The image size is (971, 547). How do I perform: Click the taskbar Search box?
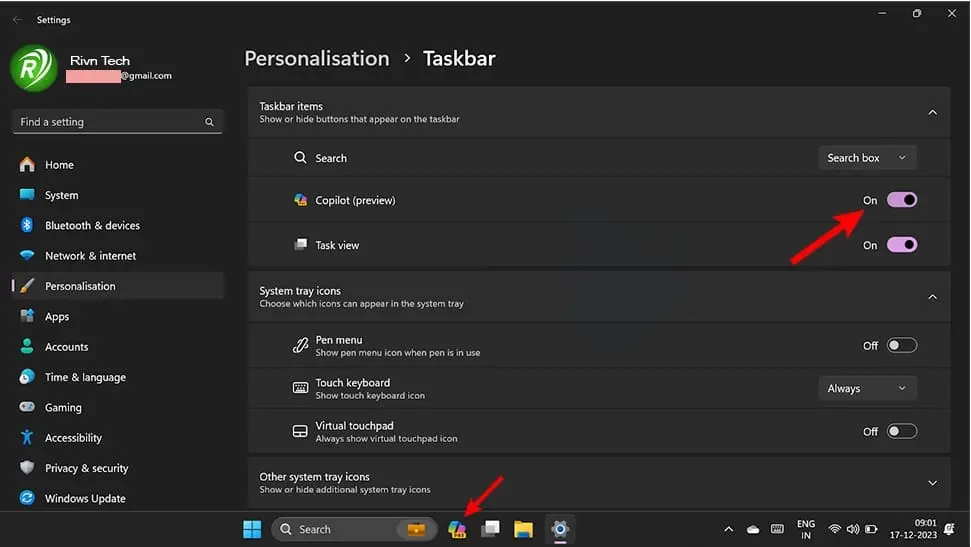354,530
